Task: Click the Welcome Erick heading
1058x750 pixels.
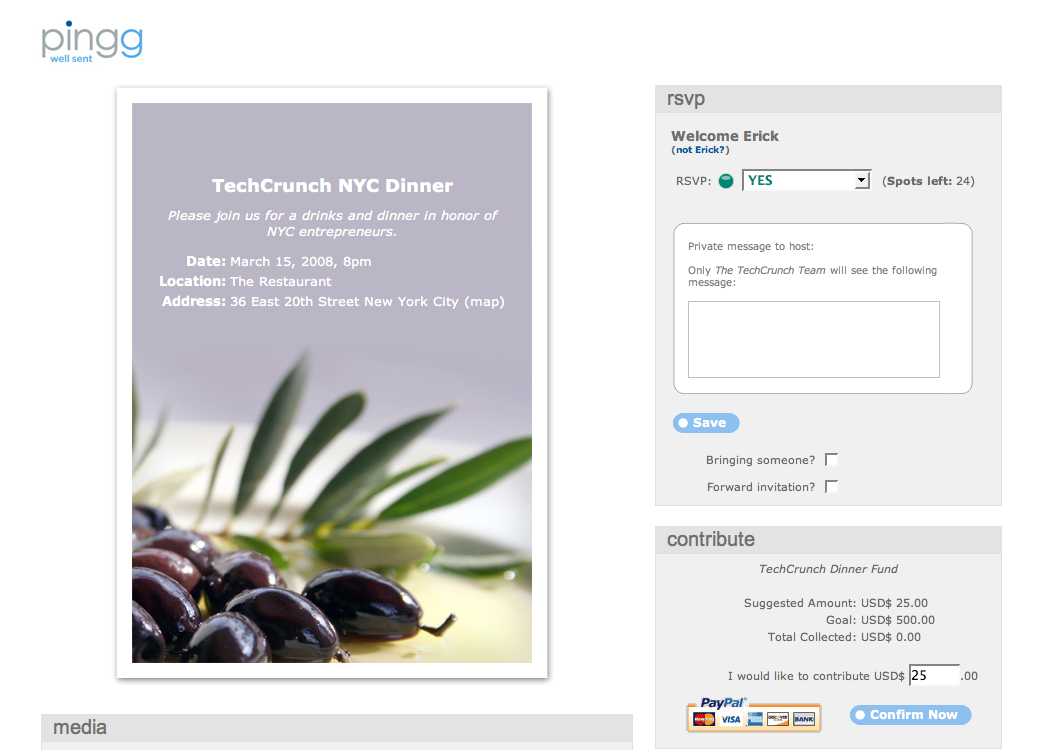Action: [725, 136]
